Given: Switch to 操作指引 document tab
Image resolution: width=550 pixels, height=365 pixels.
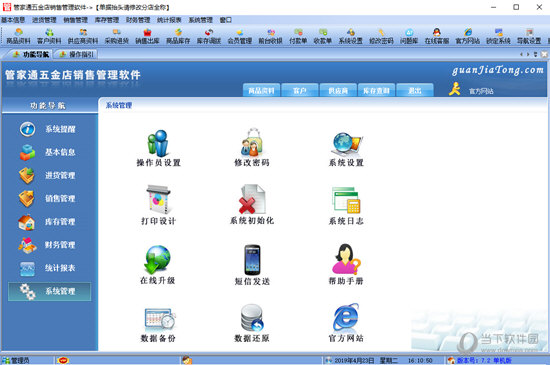Looking at the screenshot, I should pyautogui.click(x=77, y=54).
